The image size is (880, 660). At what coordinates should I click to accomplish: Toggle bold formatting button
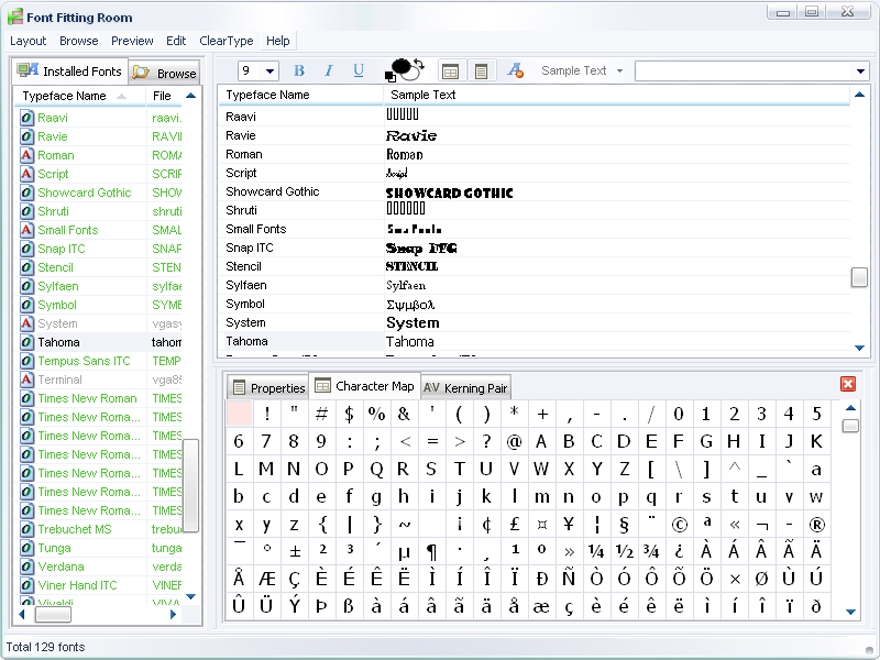299,71
